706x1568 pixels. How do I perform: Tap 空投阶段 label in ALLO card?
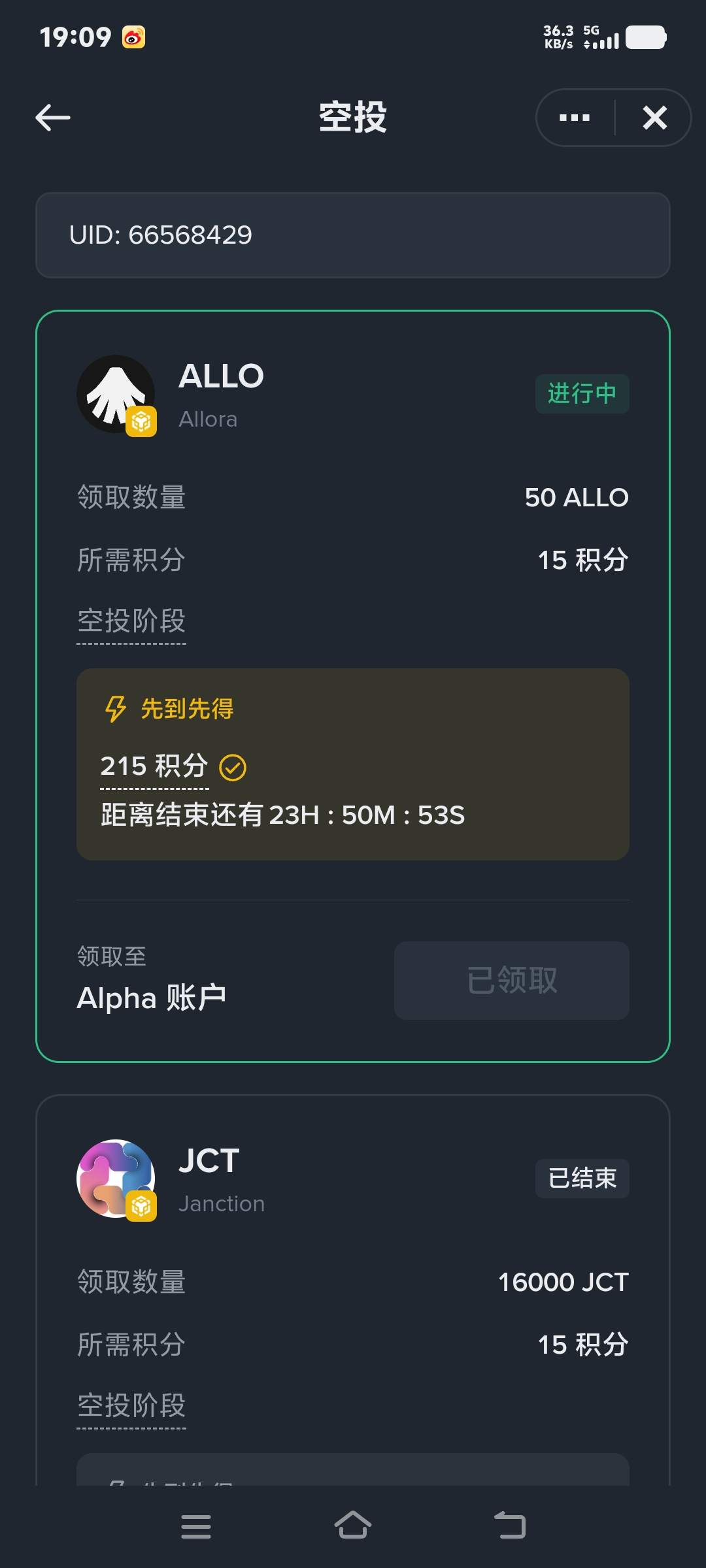coord(131,621)
